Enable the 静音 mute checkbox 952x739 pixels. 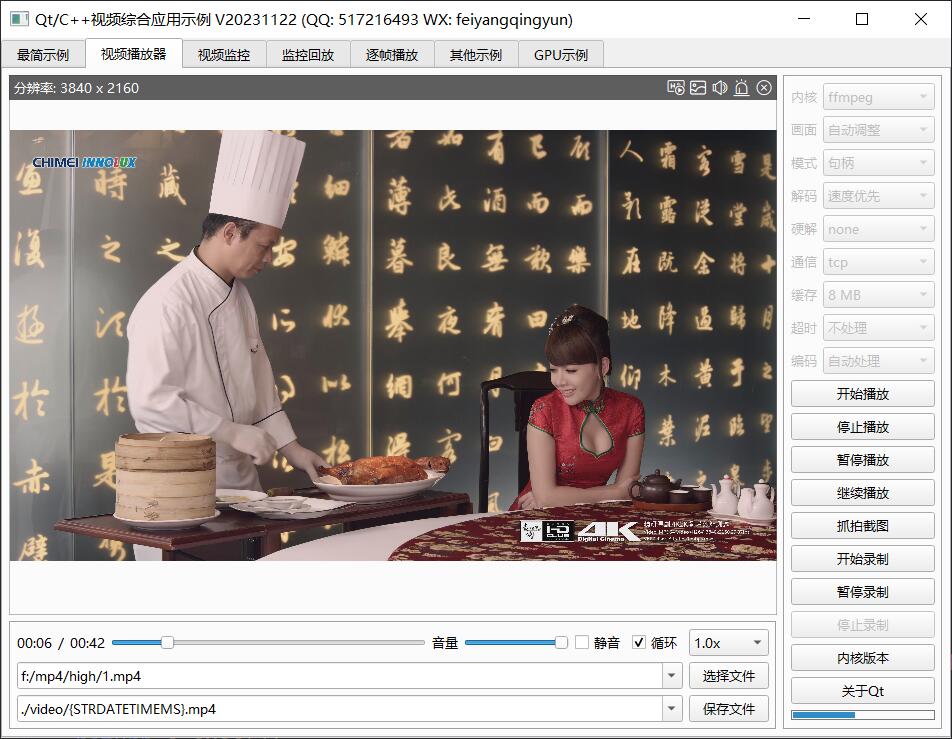582,643
